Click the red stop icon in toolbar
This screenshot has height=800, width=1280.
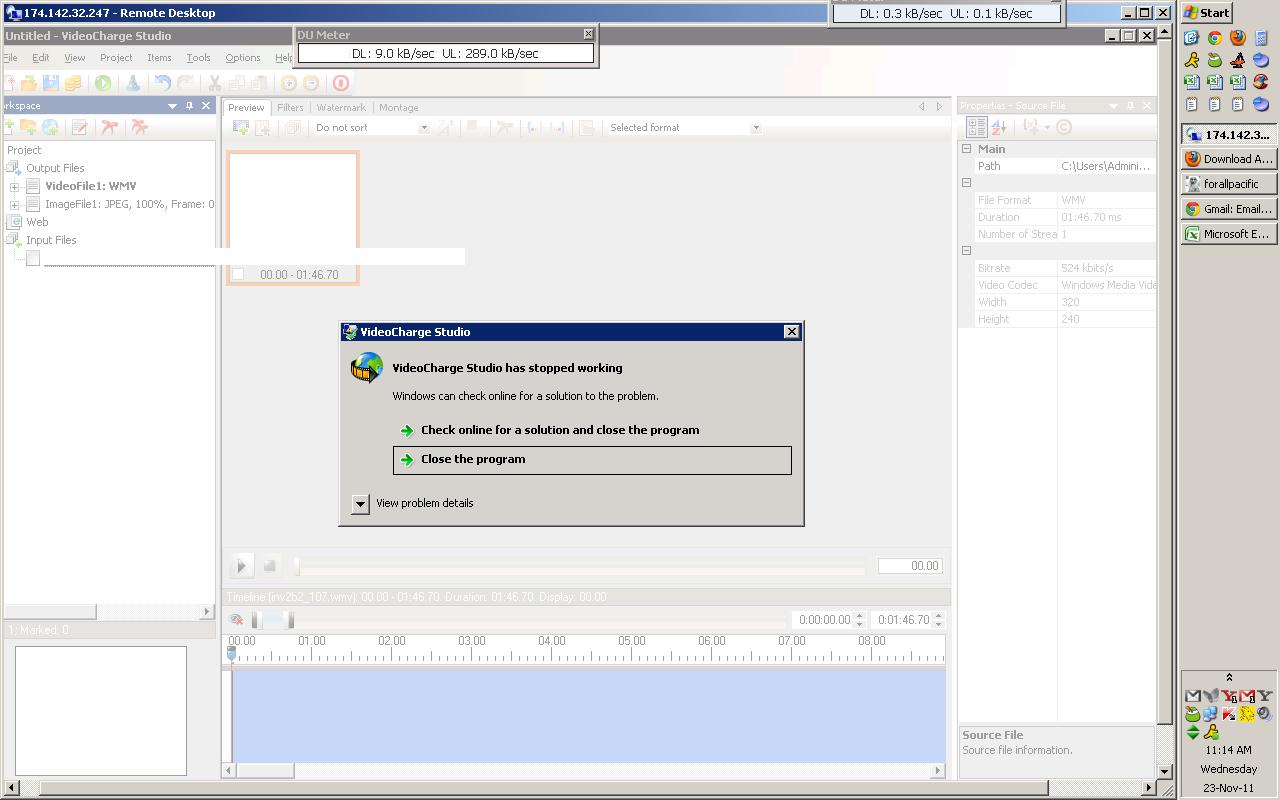pos(341,83)
